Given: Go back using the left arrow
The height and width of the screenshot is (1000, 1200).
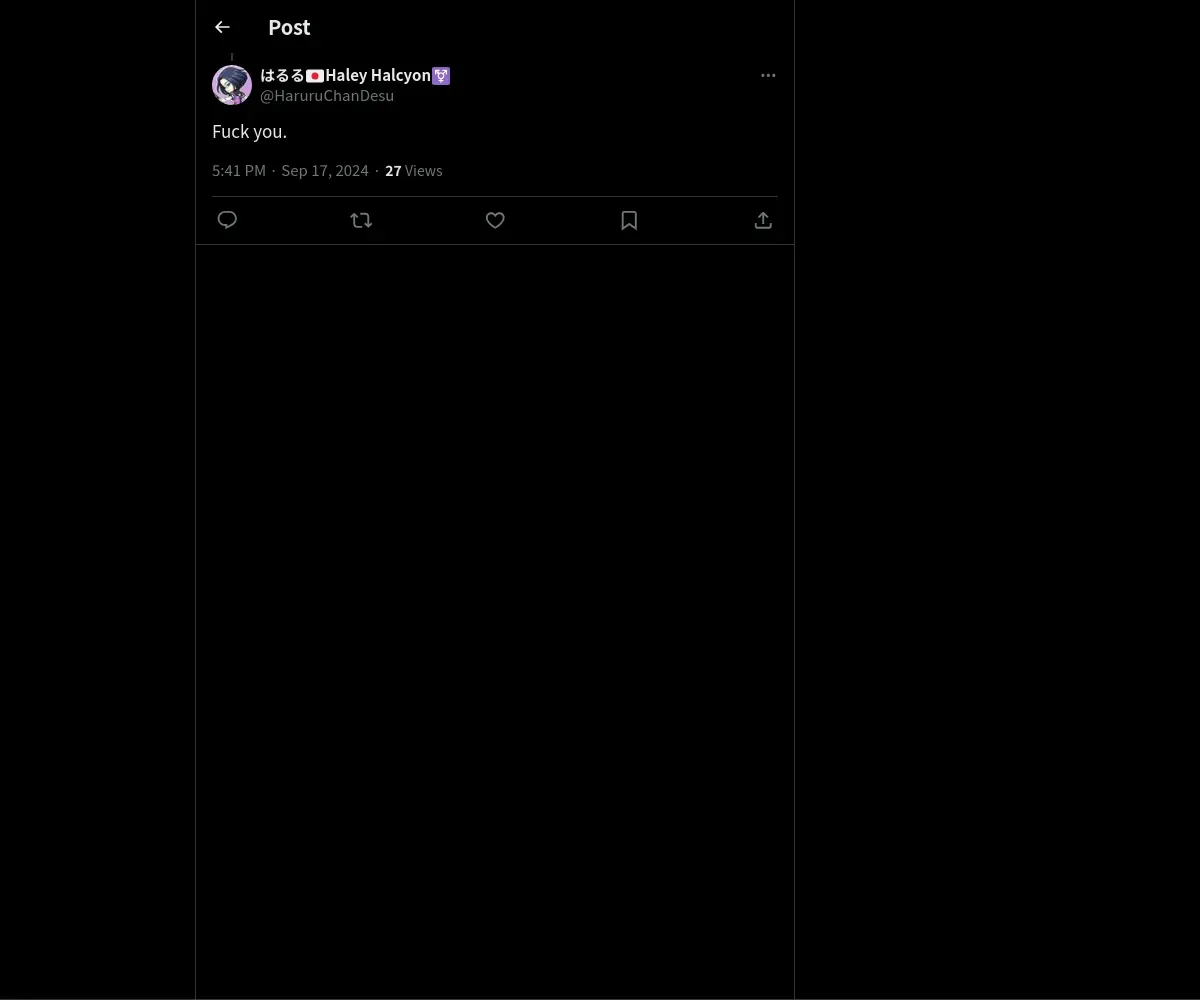Looking at the screenshot, I should click(222, 27).
